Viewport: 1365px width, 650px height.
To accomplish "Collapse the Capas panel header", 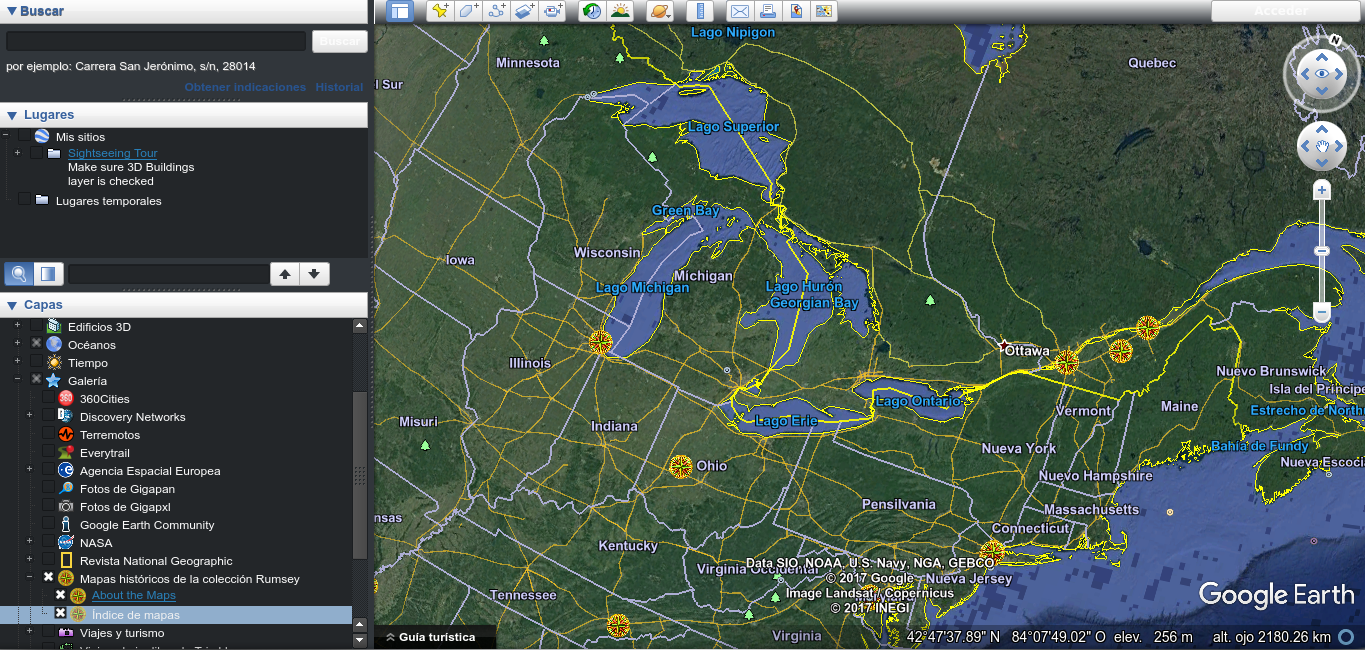I will click(11, 305).
